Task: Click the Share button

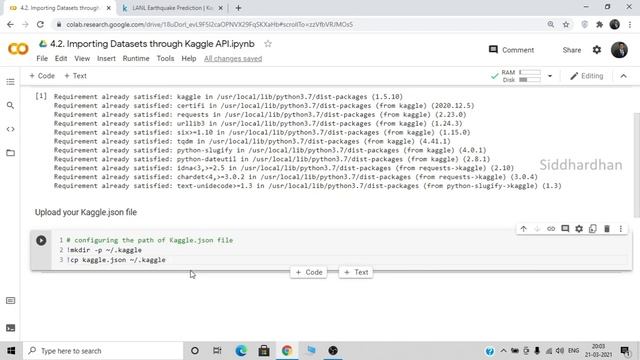Action: click(571, 50)
